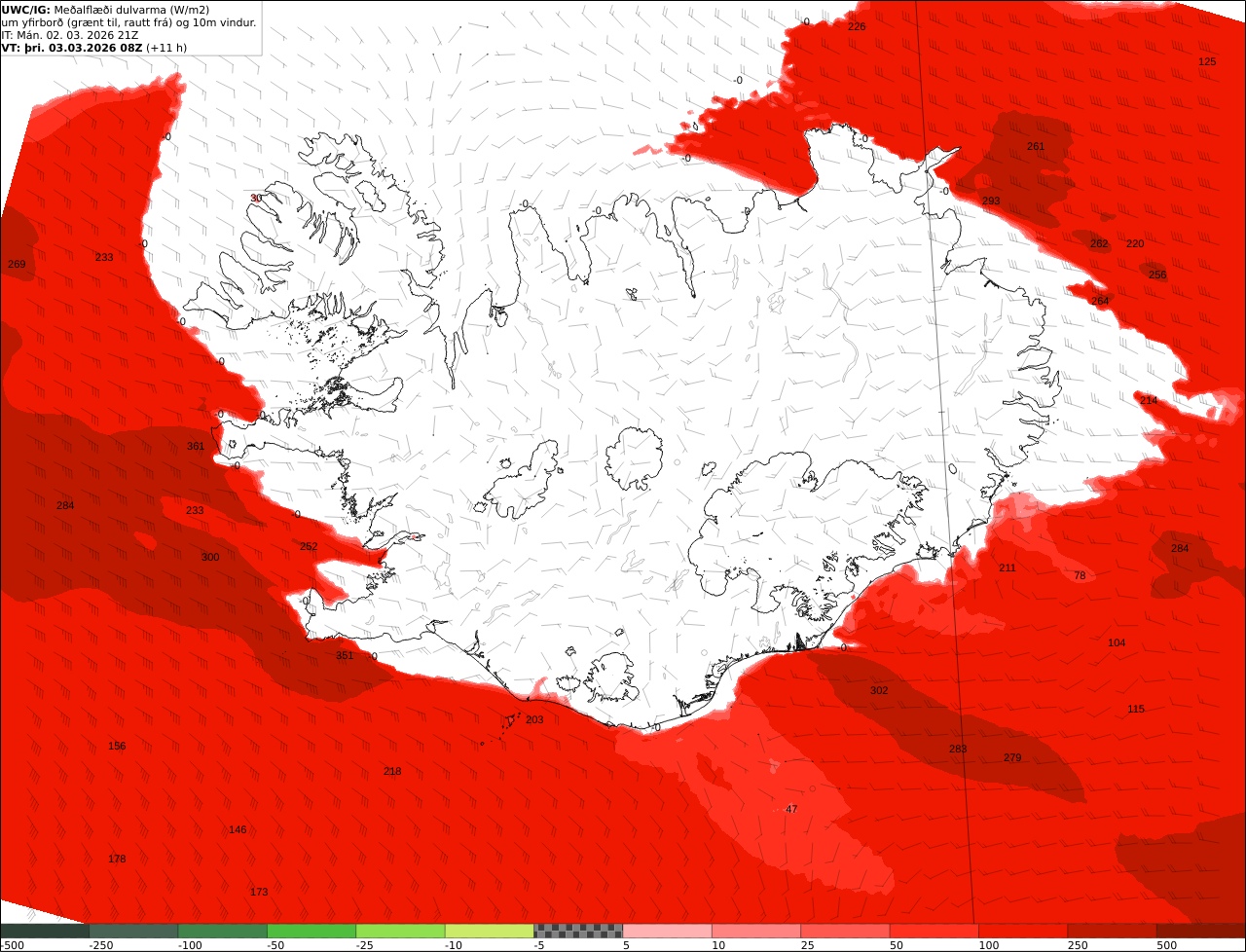Click the map value '211'
The width and height of the screenshot is (1246, 952).
[x=1008, y=568]
